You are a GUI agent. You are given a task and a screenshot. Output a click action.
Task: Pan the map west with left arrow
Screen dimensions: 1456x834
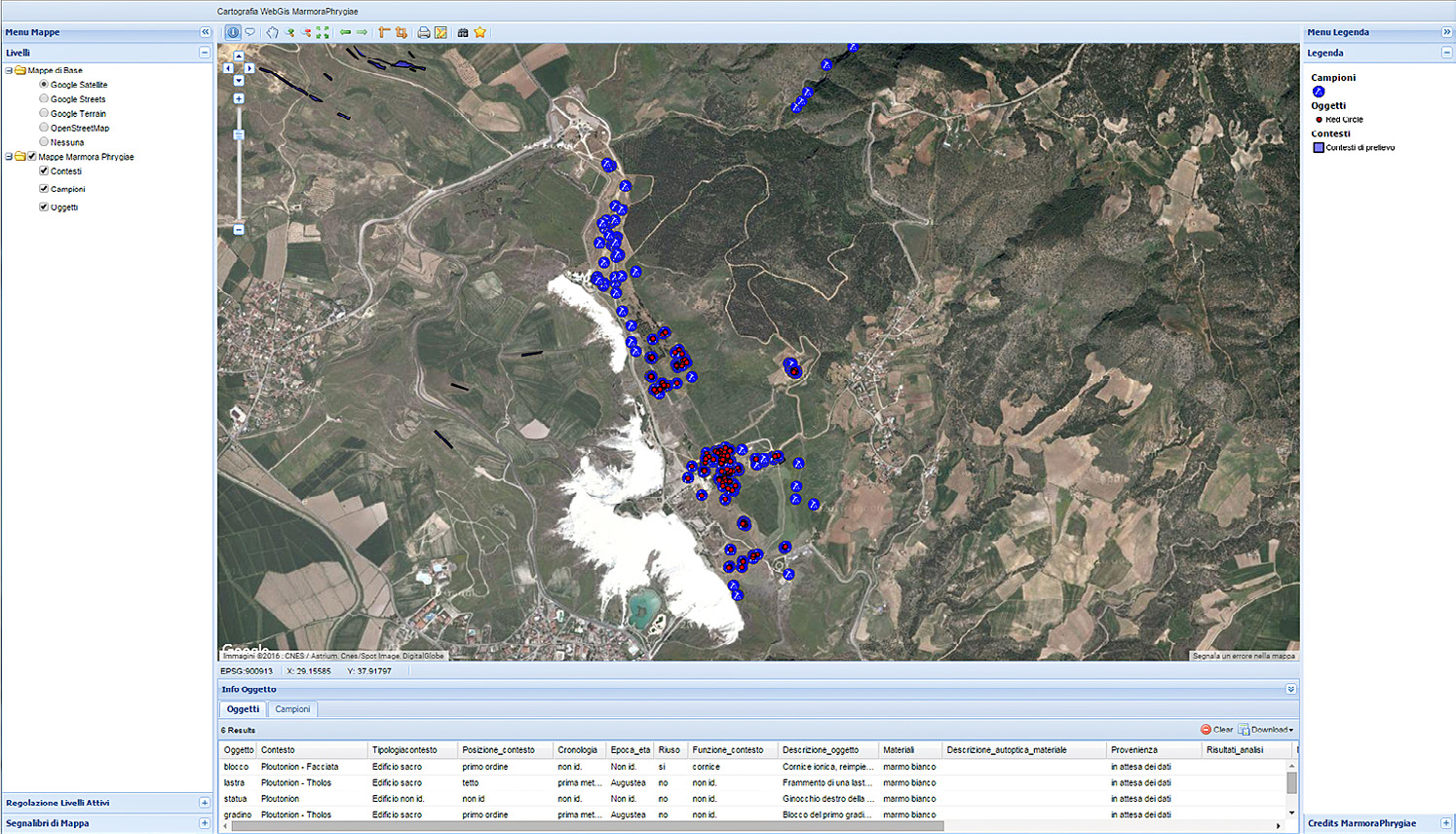[228, 68]
